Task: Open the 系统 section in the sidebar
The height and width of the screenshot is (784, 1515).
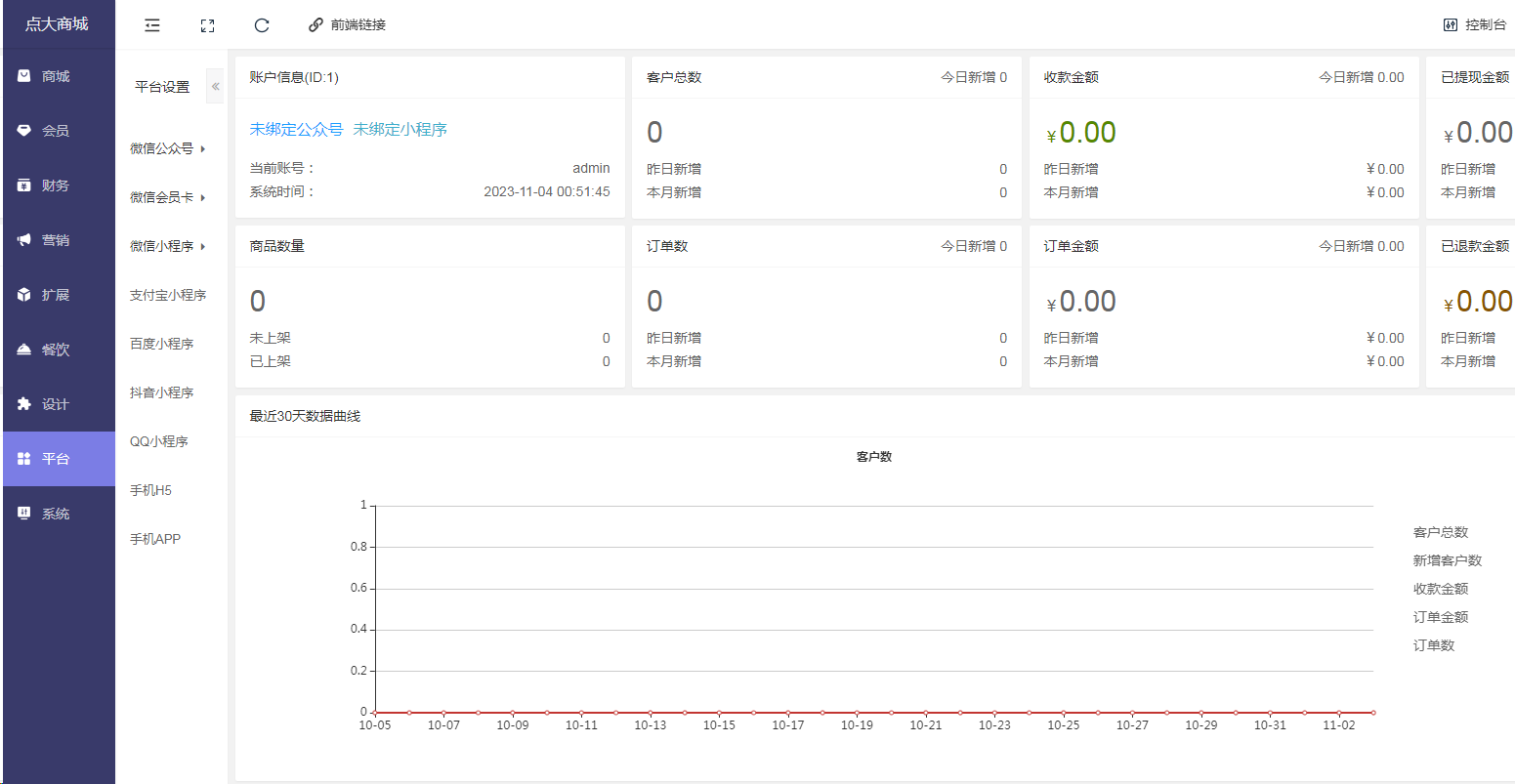Action: click(59, 513)
